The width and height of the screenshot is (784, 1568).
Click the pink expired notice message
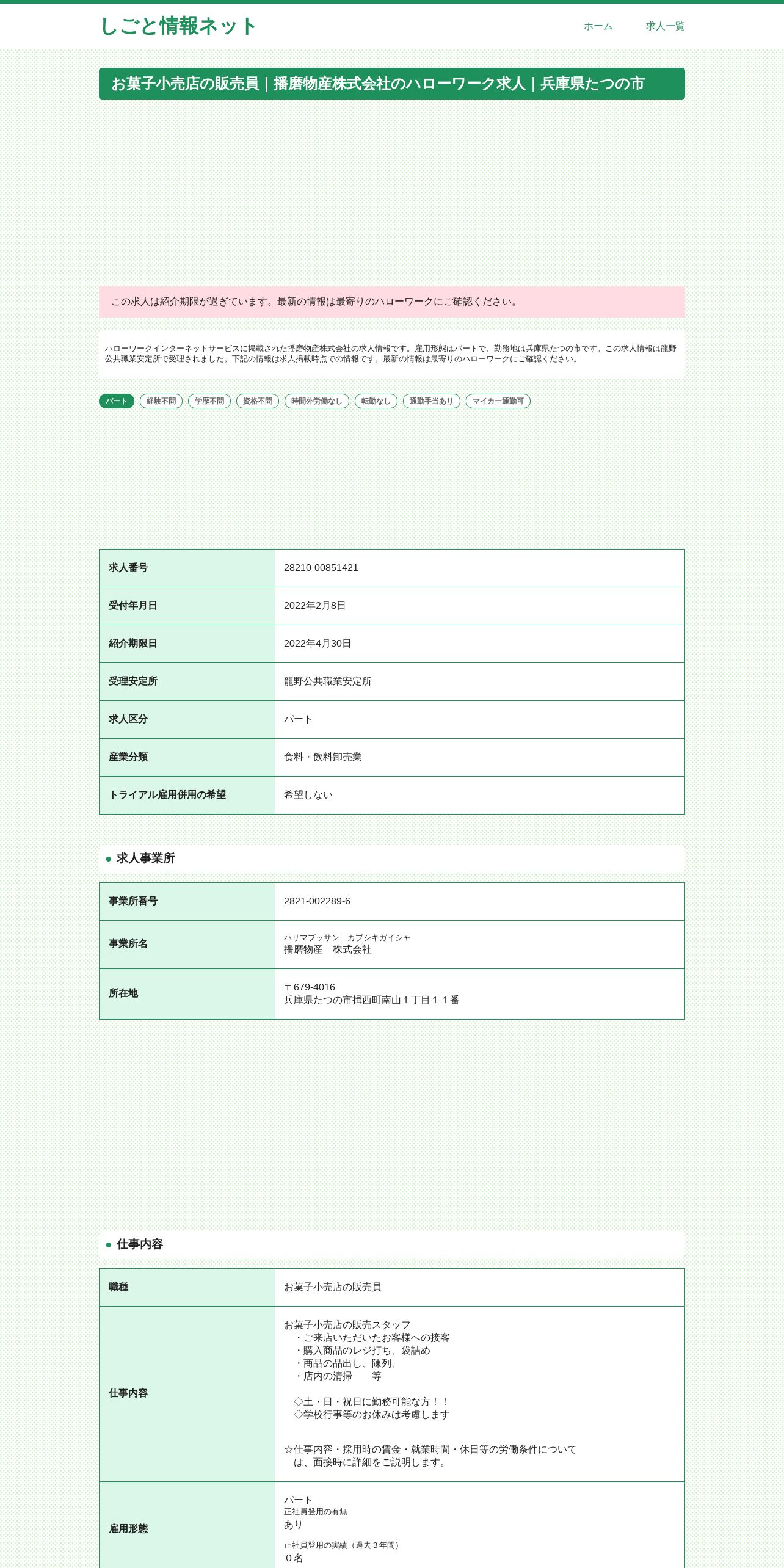[392, 302]
